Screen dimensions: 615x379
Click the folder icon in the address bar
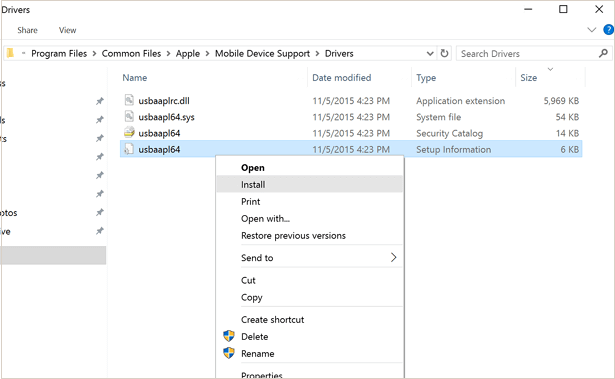tap(11, 53)
